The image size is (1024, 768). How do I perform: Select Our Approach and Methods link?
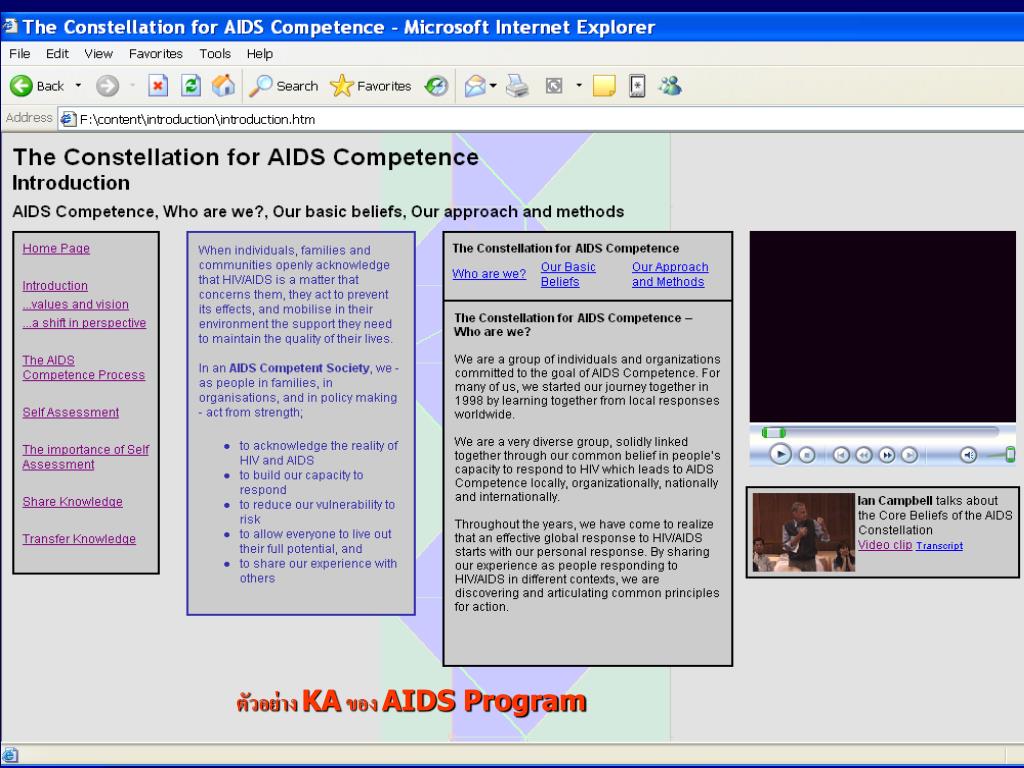pyautogui.click(x=670, y=274)
